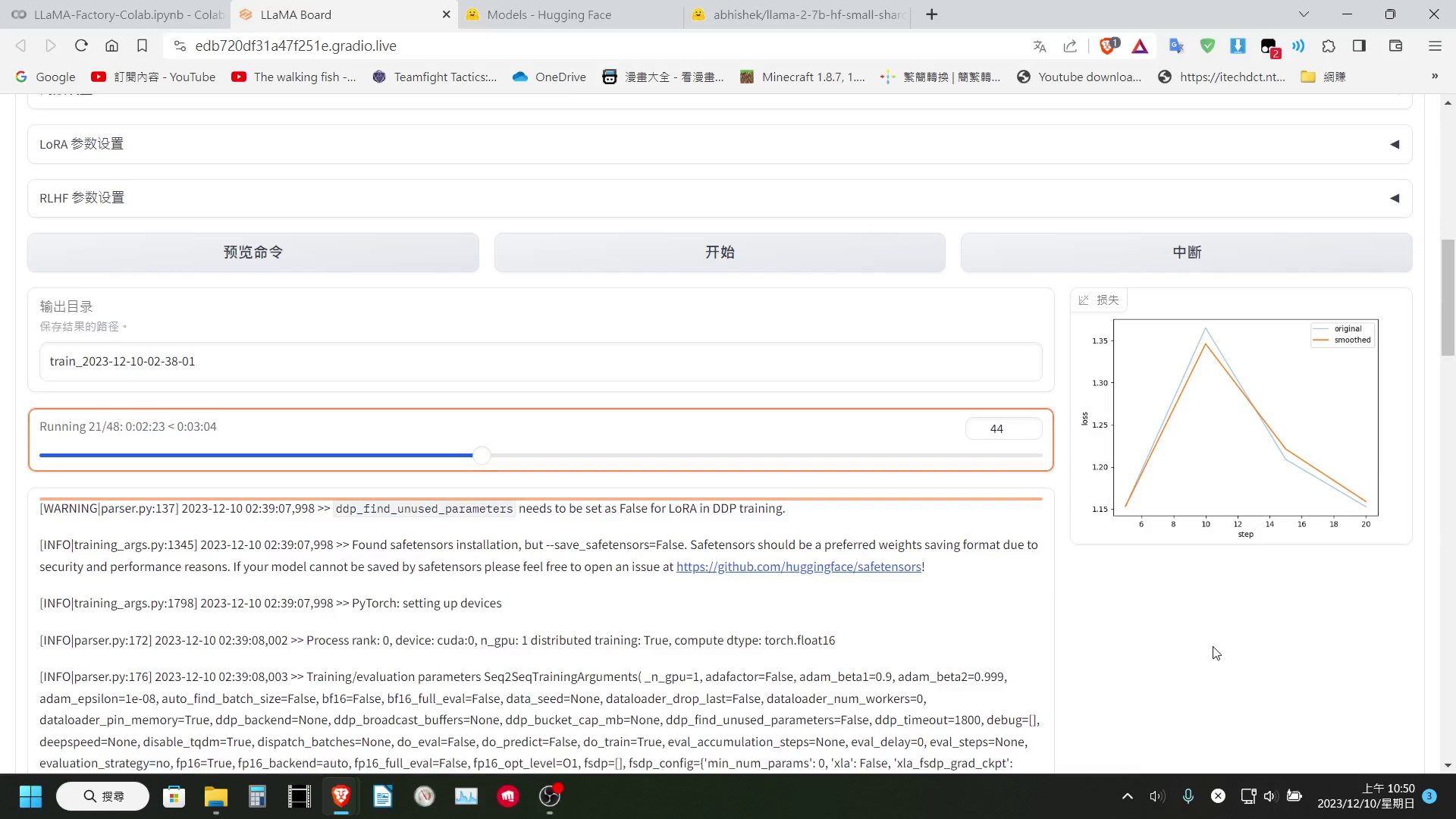Viewport: 1456px width, 819px height.
Task: Click the Bitwarden extension icon
Action: [x=1209, y=46]
